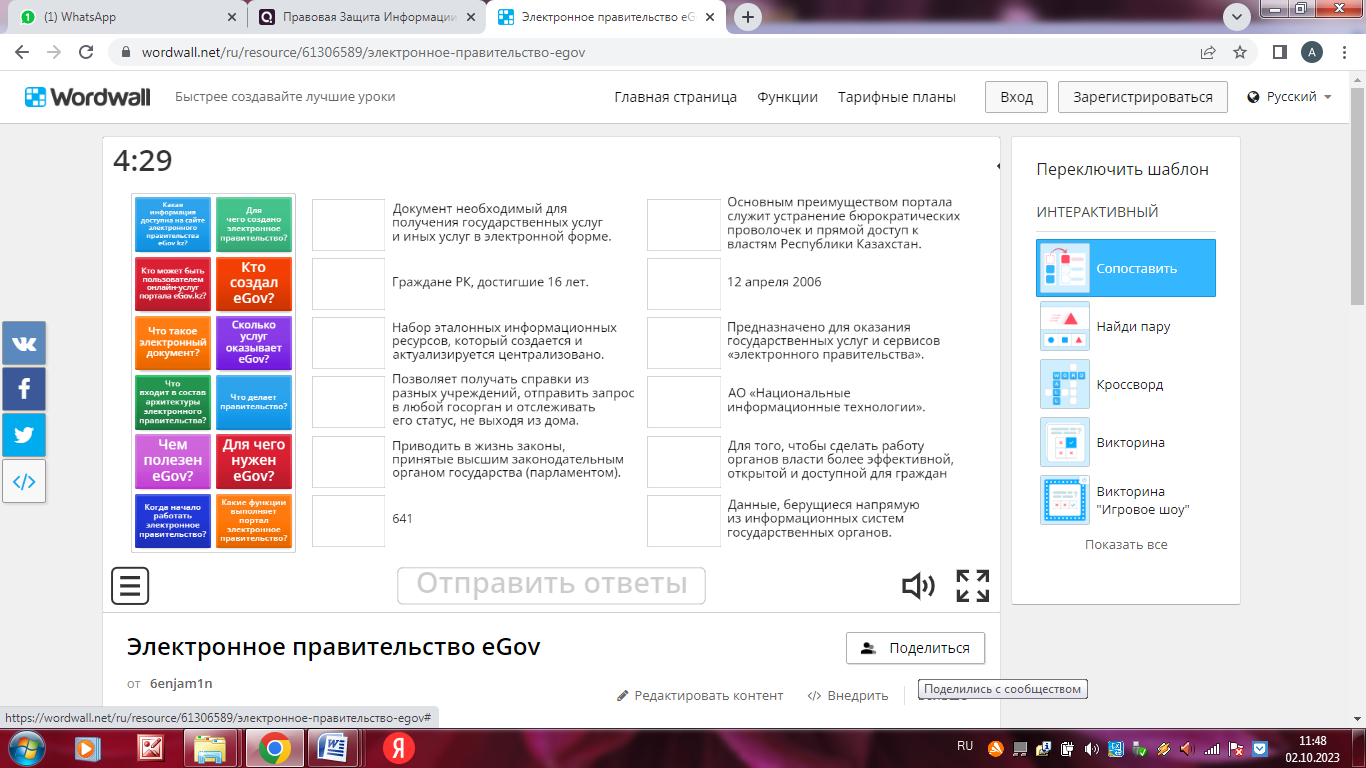Image resolution: width=1366 pixels, height=768 pixels.
Task: Go to Главная страница
Action: [675, 97]
